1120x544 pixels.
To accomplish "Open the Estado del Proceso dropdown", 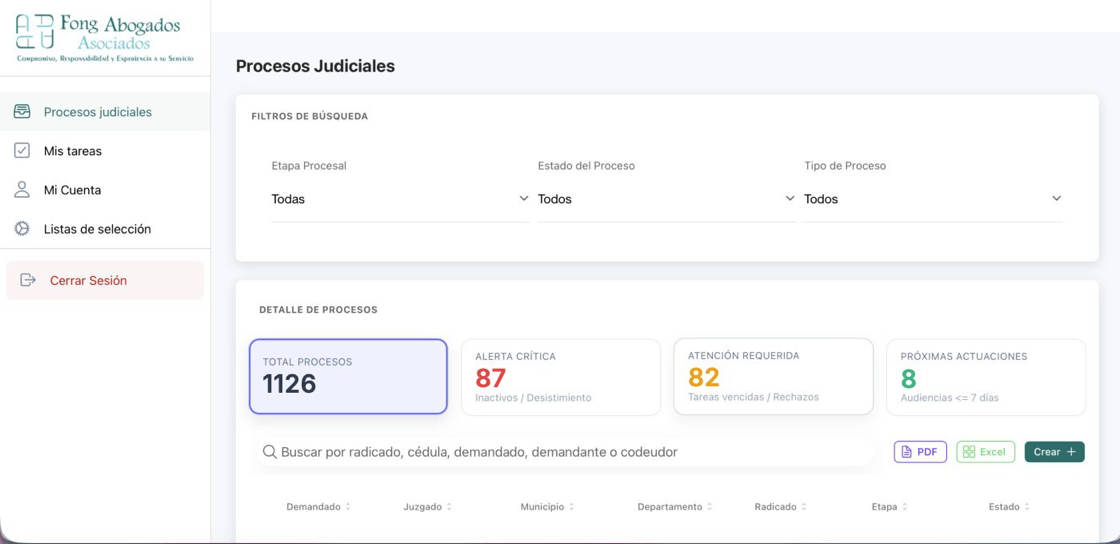I will [x=666, y=199].
